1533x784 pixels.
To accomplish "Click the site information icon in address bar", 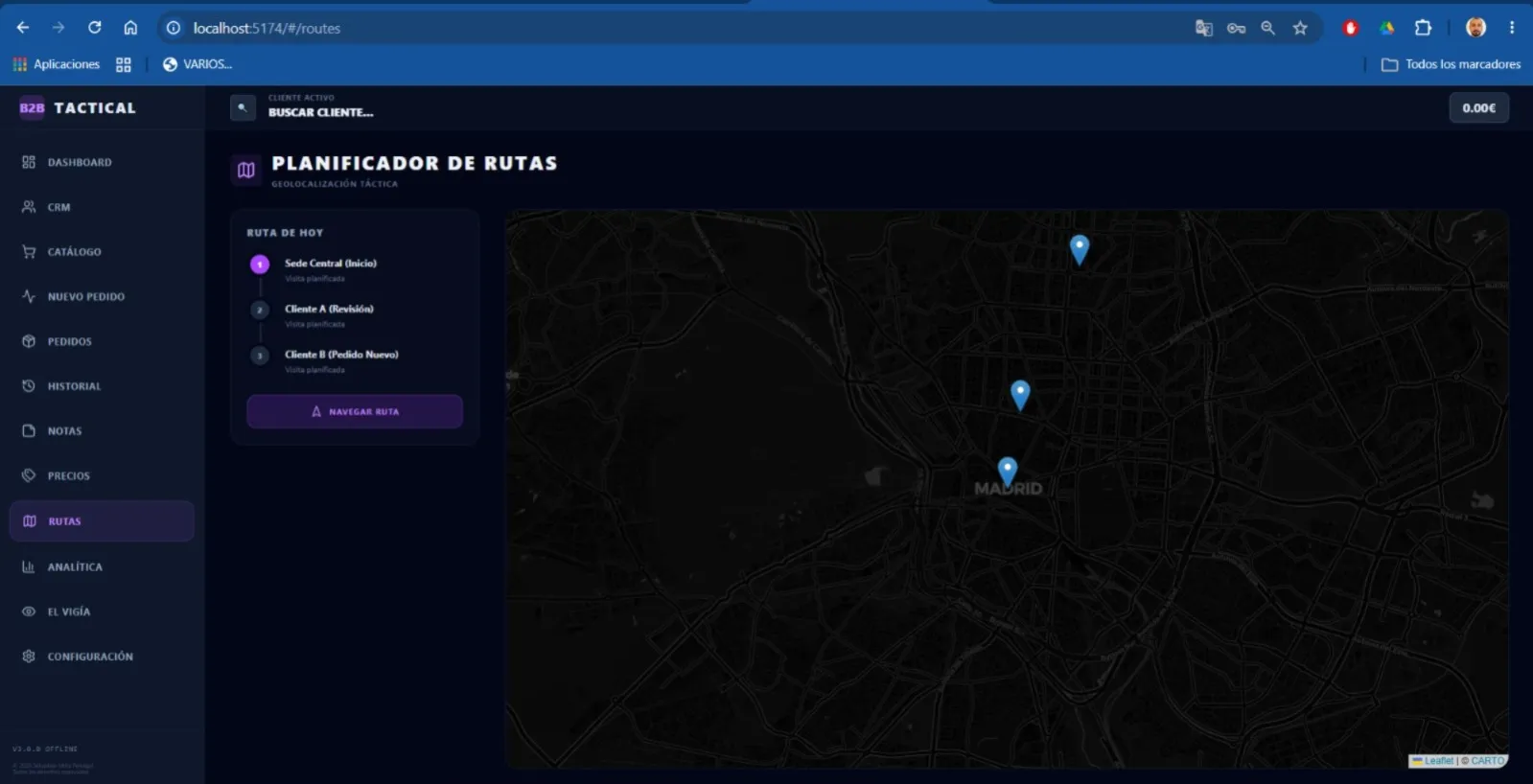I will point(174,28).
